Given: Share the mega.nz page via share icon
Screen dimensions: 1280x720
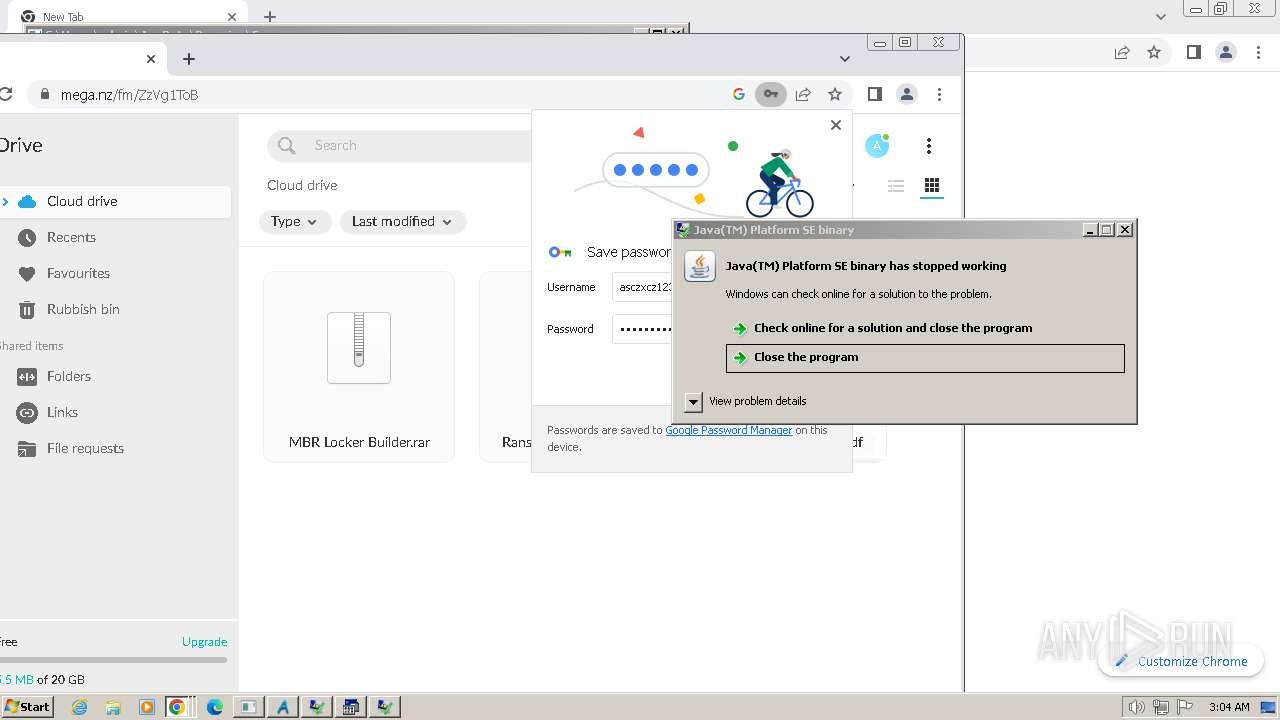Looking at the screenshot, I should tap(803, 94).
